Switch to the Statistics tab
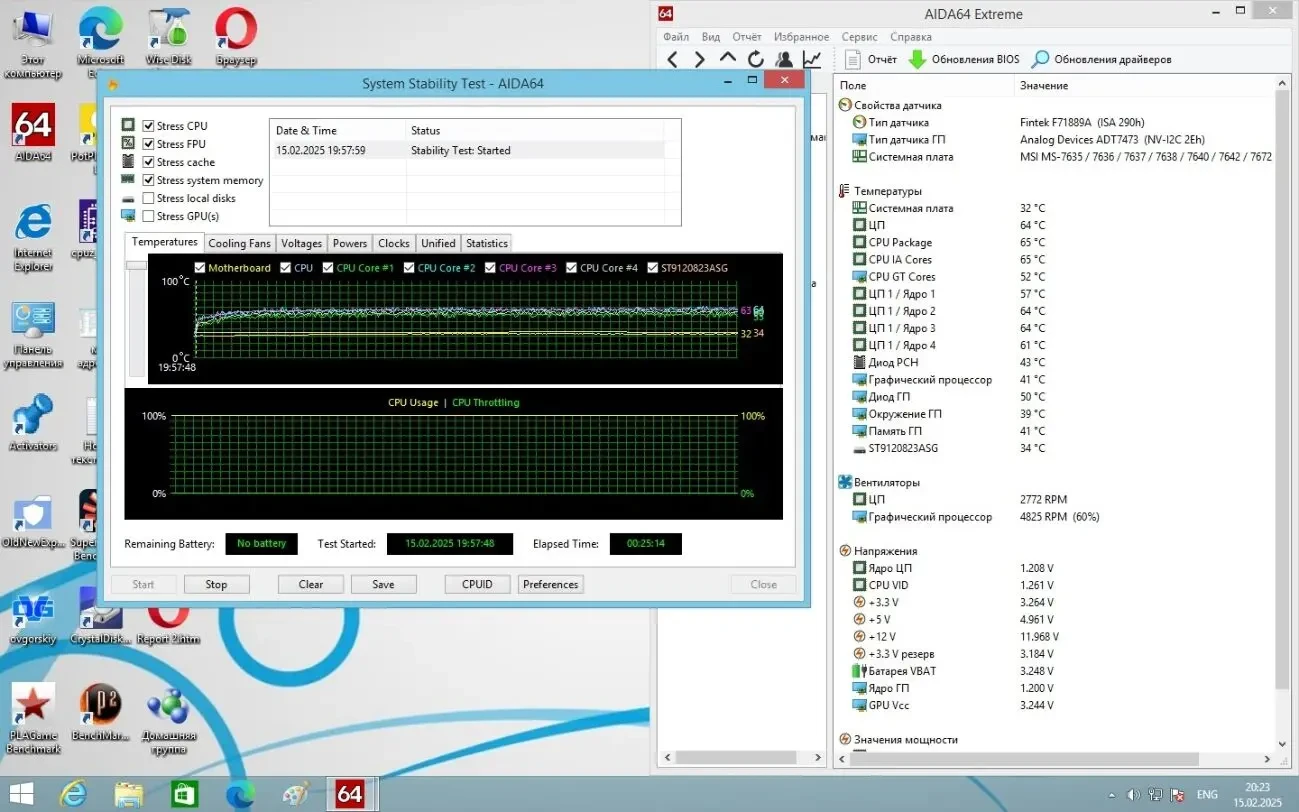 [487, 243]
